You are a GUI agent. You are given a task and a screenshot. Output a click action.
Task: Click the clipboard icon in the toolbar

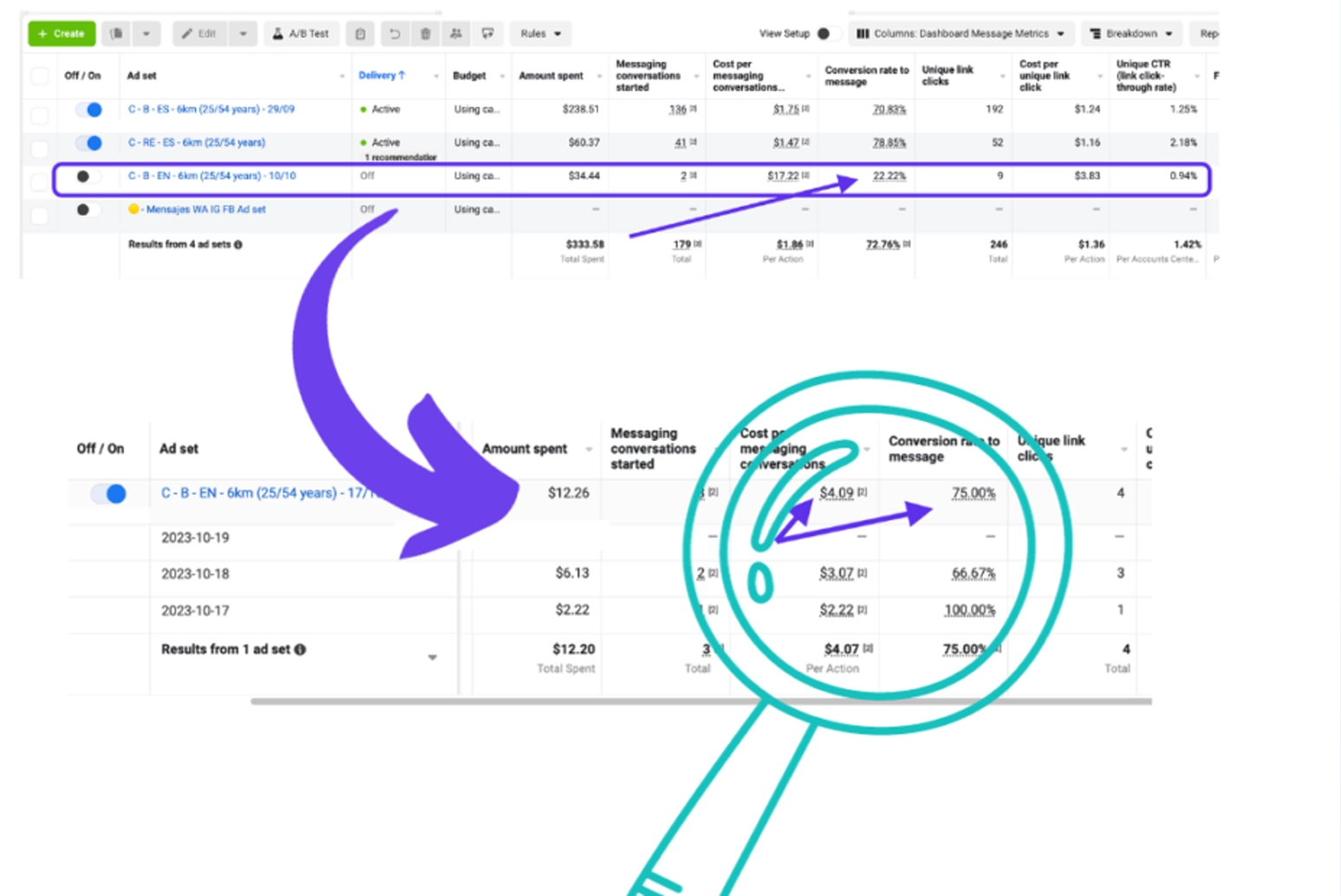click(x=361, y=34)
